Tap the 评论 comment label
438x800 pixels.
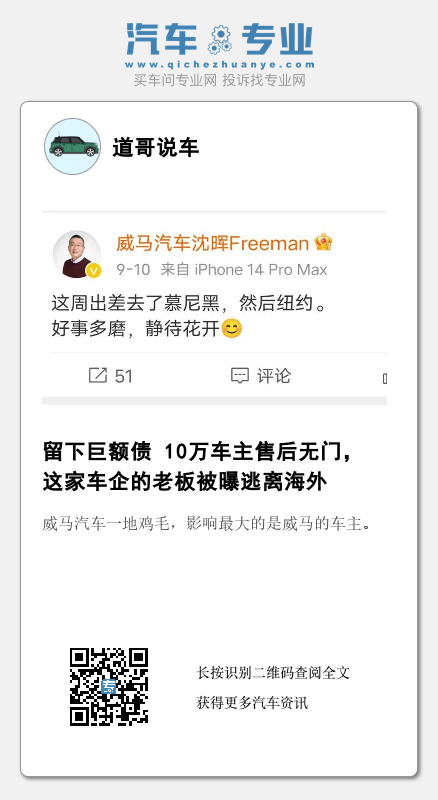tap(274, 376)
